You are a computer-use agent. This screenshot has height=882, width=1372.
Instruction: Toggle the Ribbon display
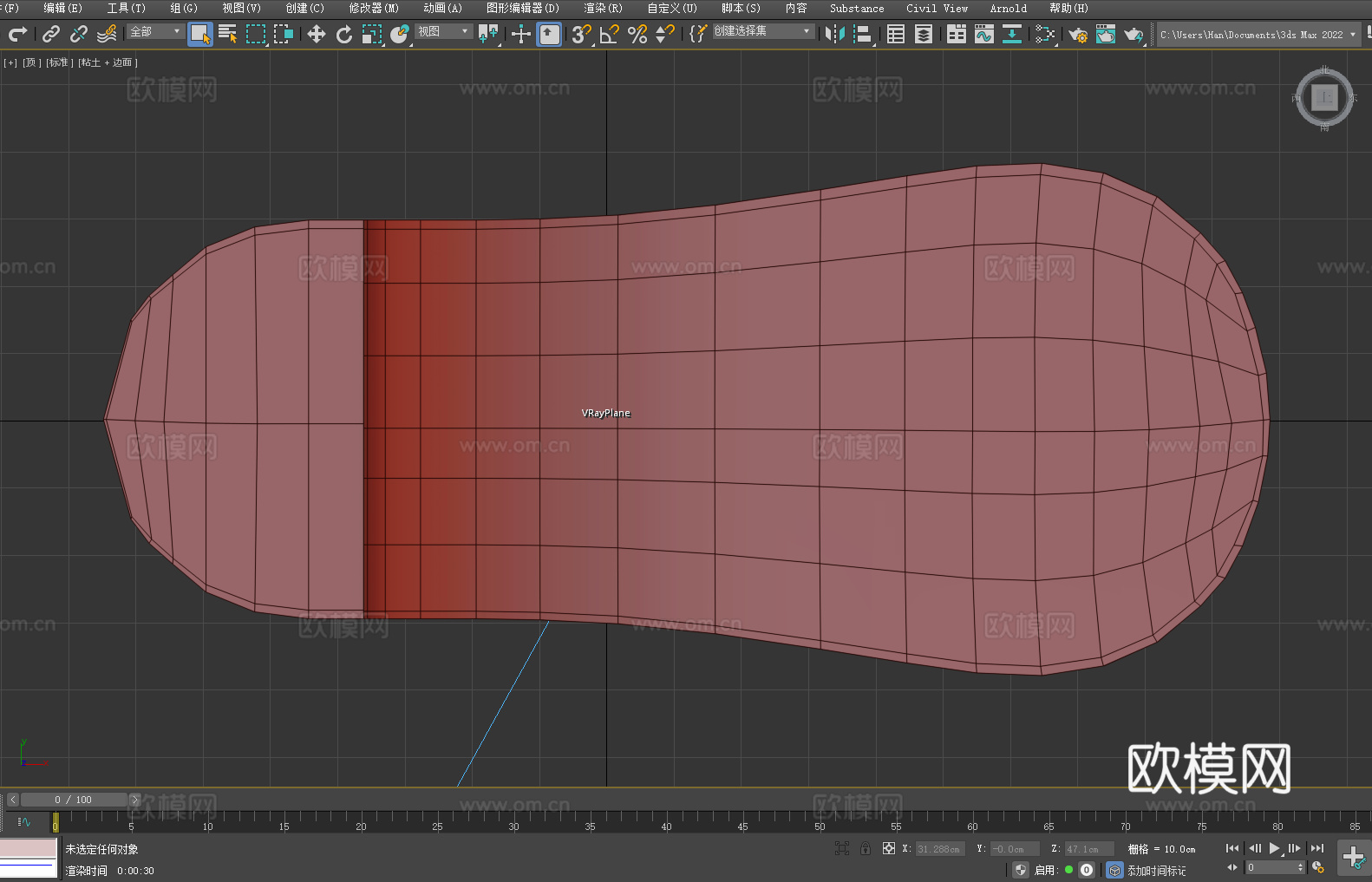point(957,34)
